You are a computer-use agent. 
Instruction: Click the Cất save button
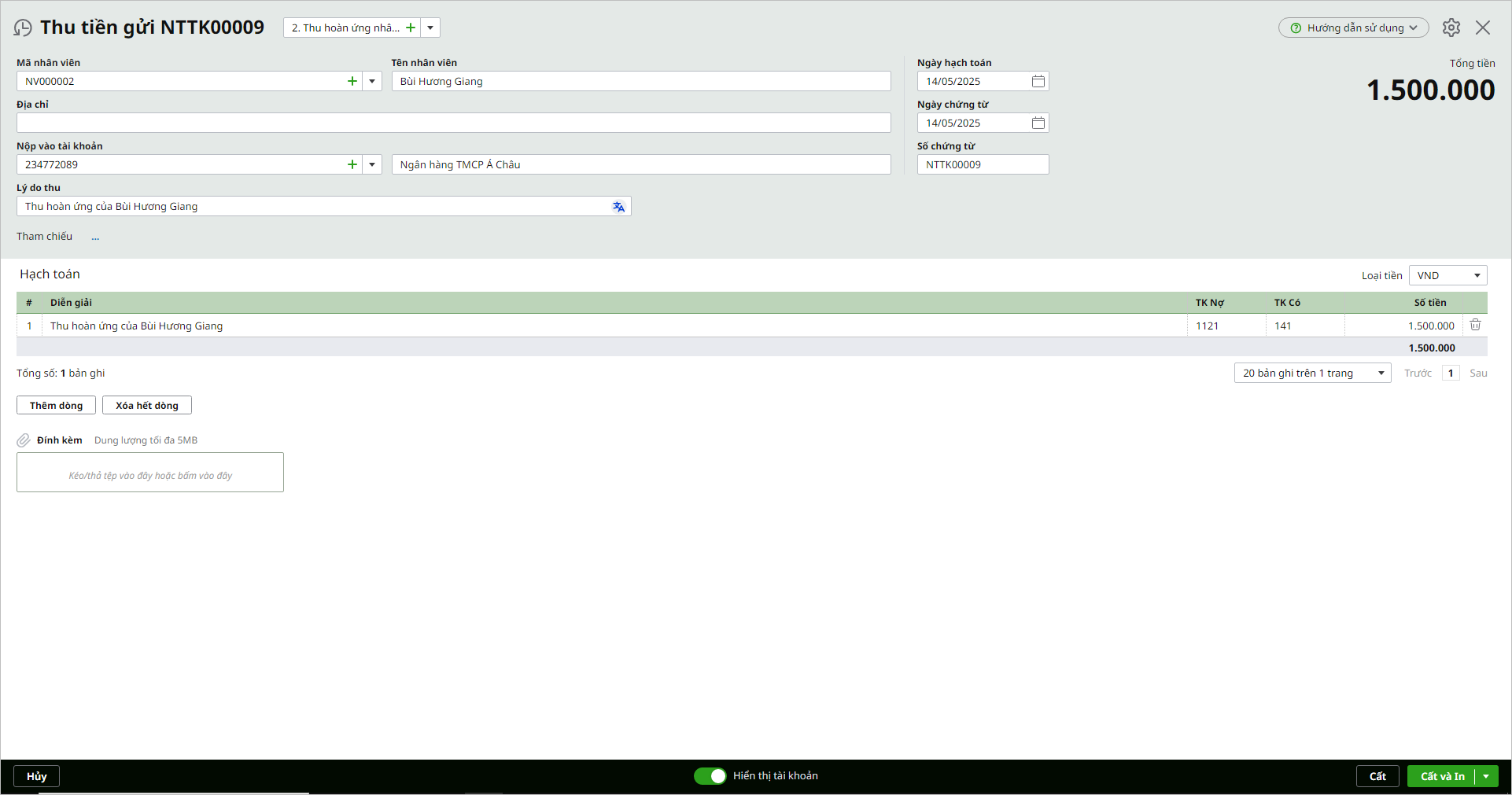(1377, 776)
